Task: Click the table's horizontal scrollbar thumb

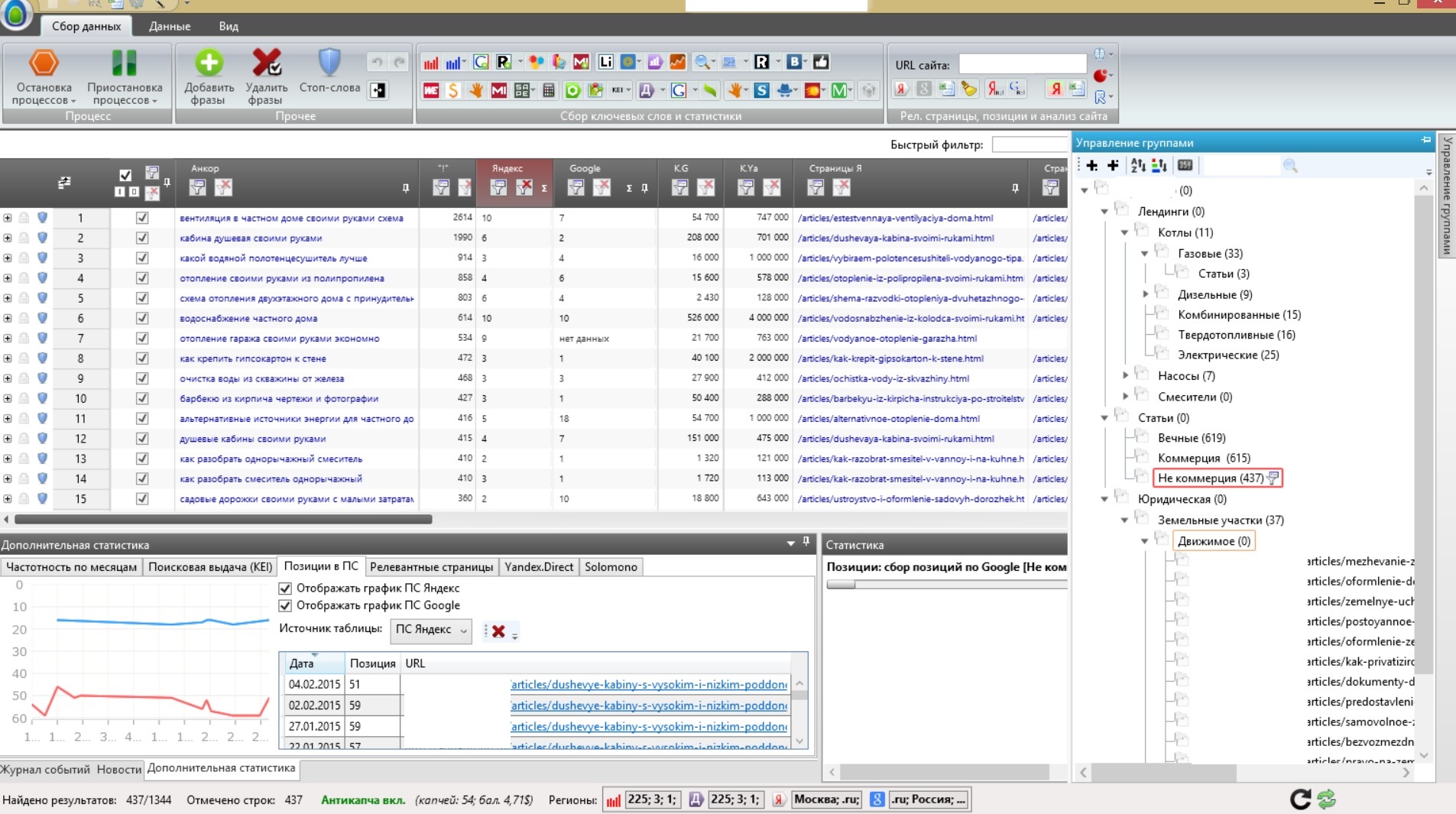Action: click(x=223, y=520)
